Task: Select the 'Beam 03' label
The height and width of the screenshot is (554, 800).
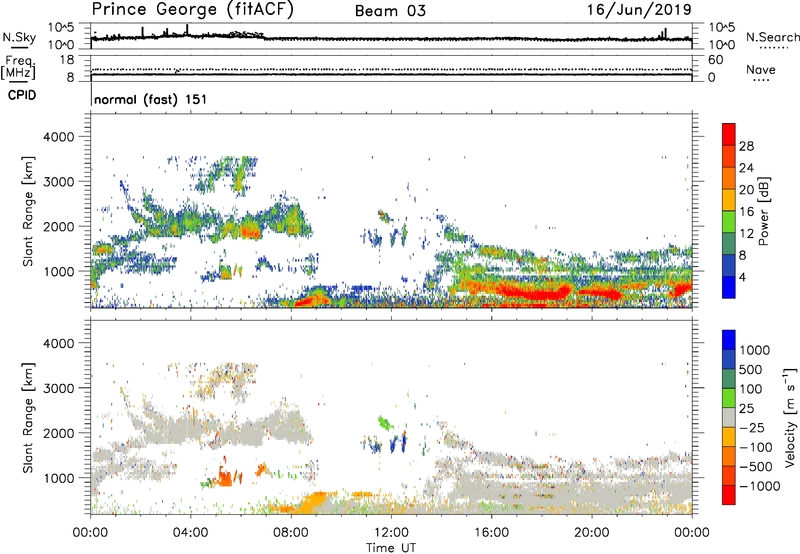Action: click(390, 11)
